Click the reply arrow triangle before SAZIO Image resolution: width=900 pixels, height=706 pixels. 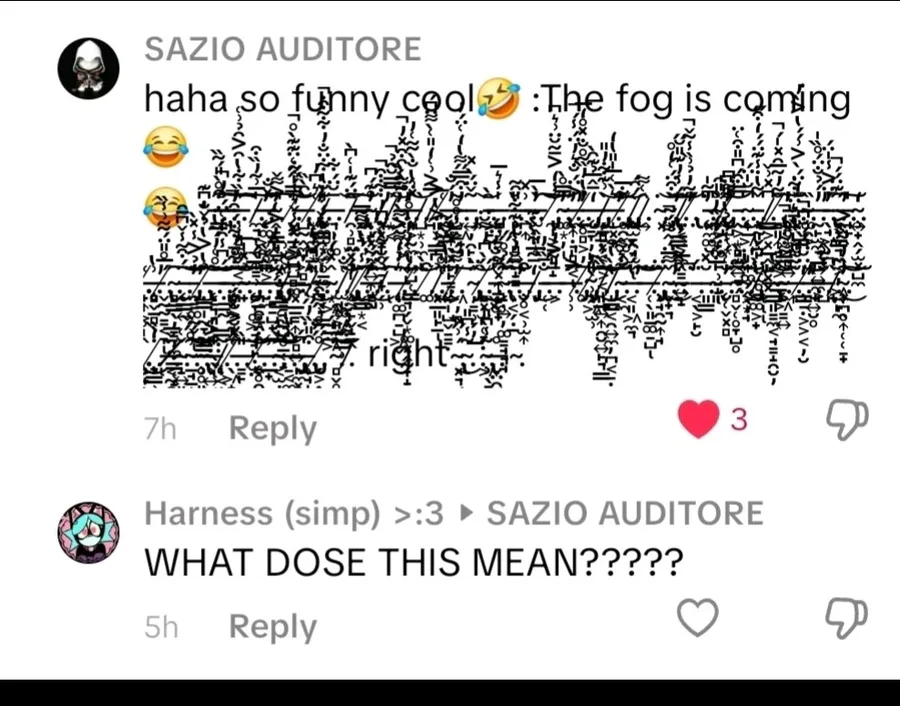coord(468,513)
